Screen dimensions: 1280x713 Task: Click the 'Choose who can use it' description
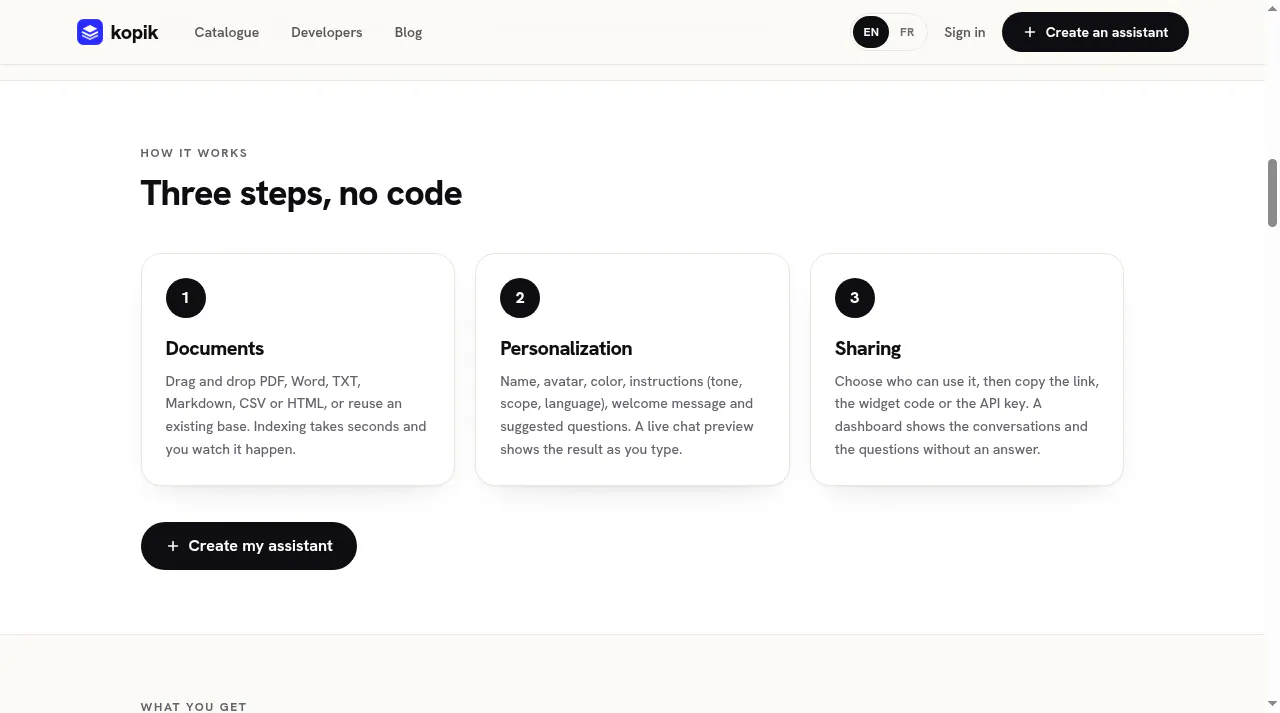click(x=967, y=415)
